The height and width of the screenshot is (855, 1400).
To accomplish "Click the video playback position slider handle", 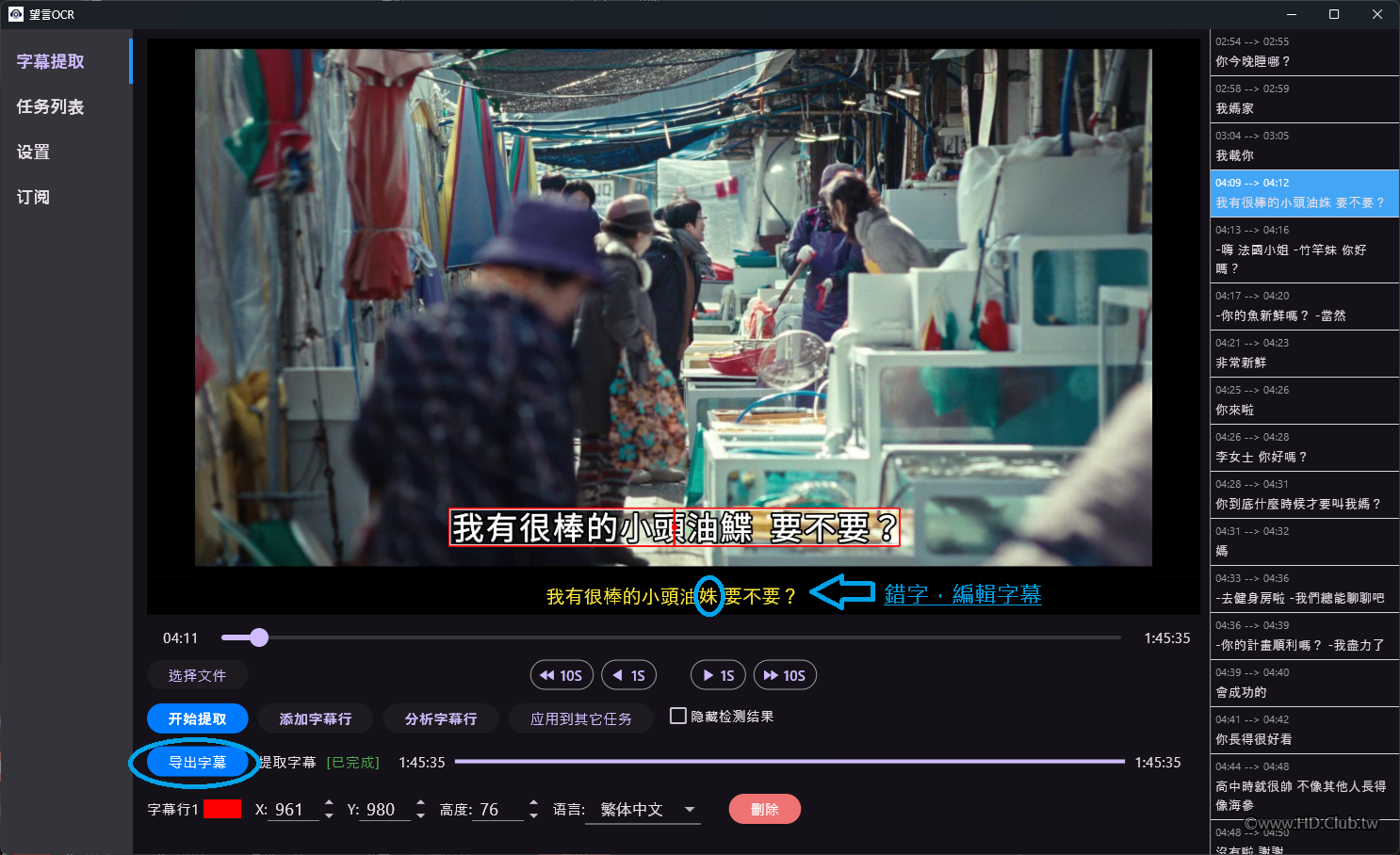I will 259,637.
